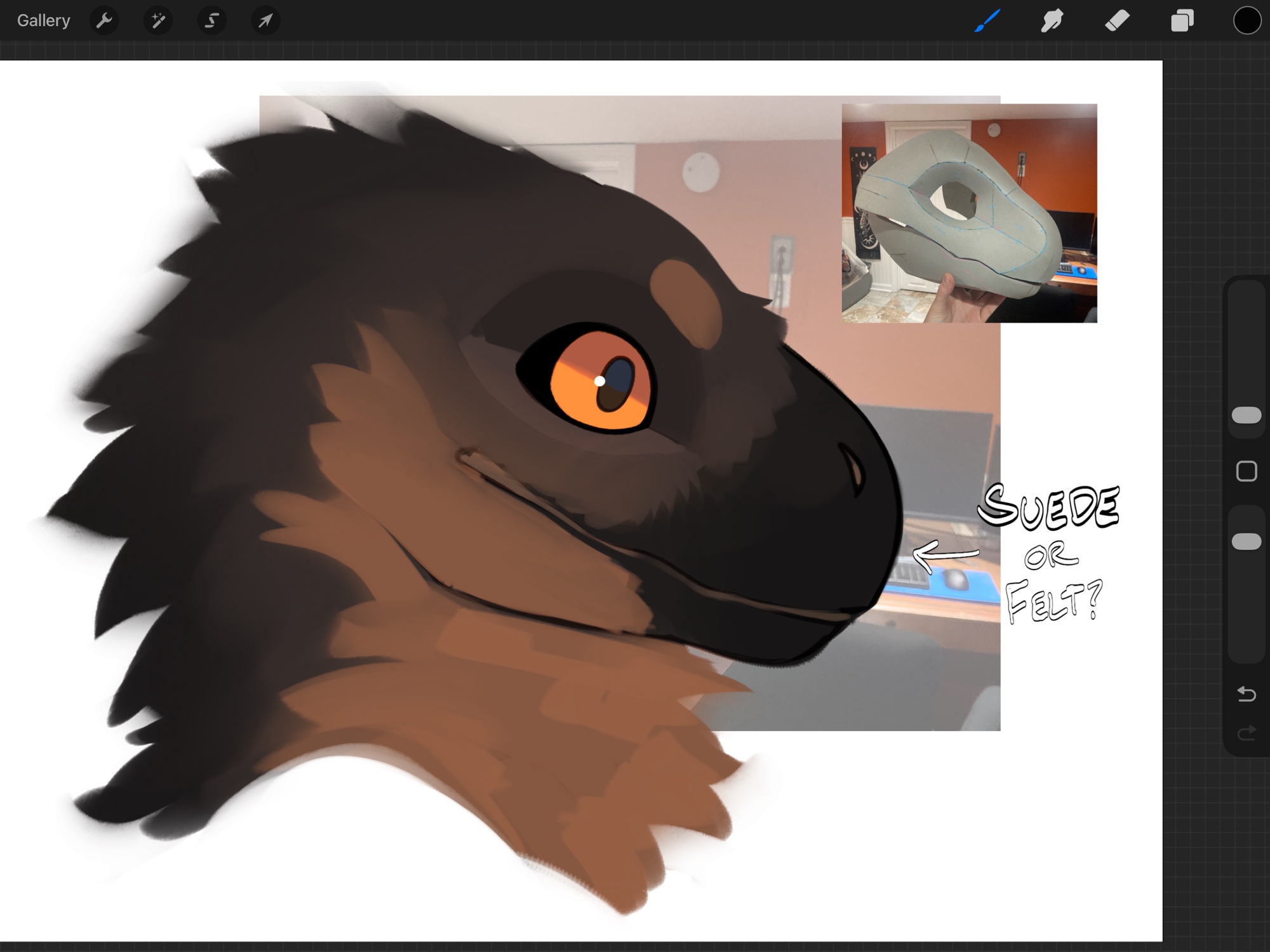Redo the undone action
Viewport: 1270px width, 952px height.
1246,733
